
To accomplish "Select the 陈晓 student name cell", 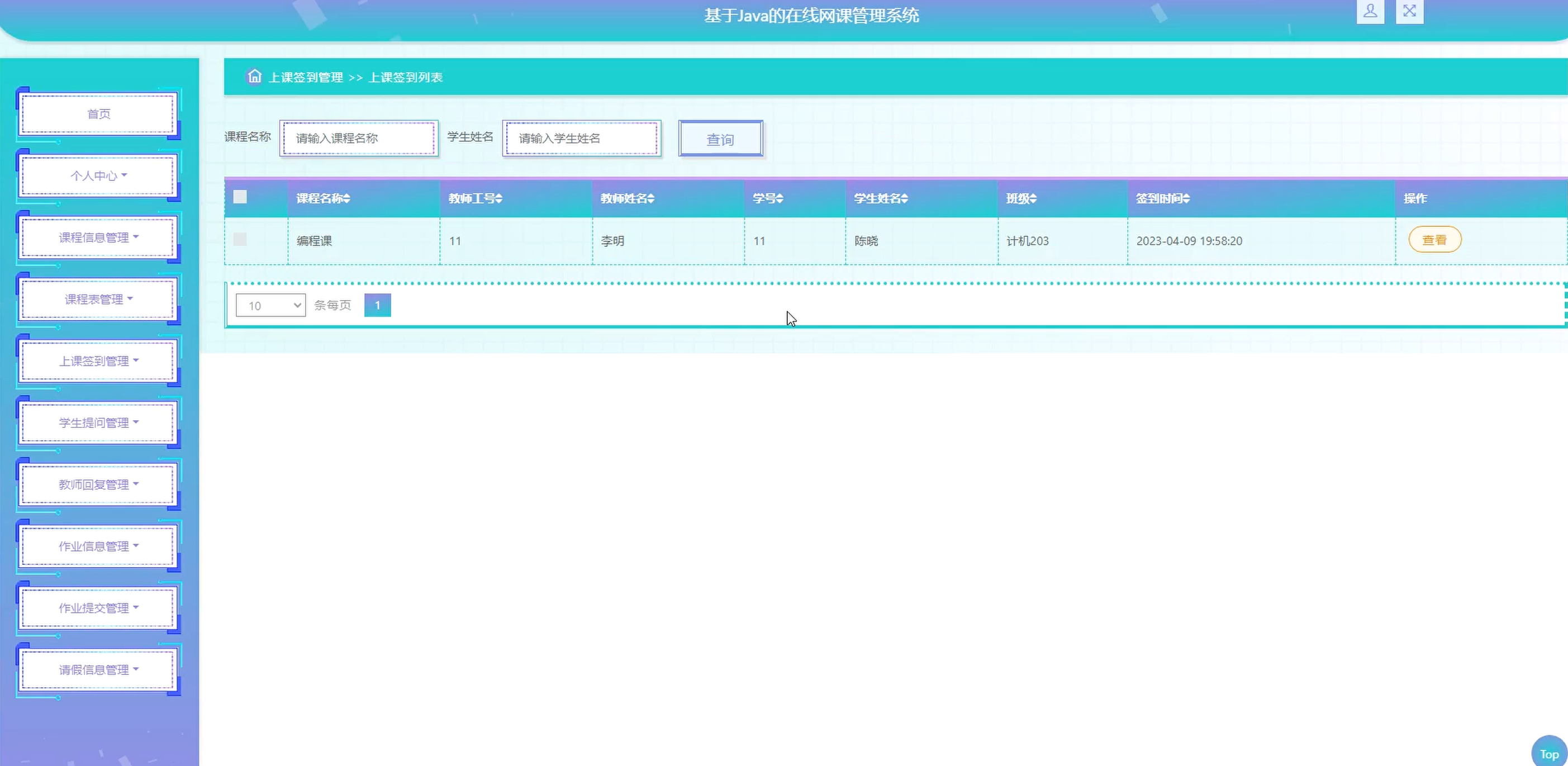I will pyautogui.click(x=921, y=241).
